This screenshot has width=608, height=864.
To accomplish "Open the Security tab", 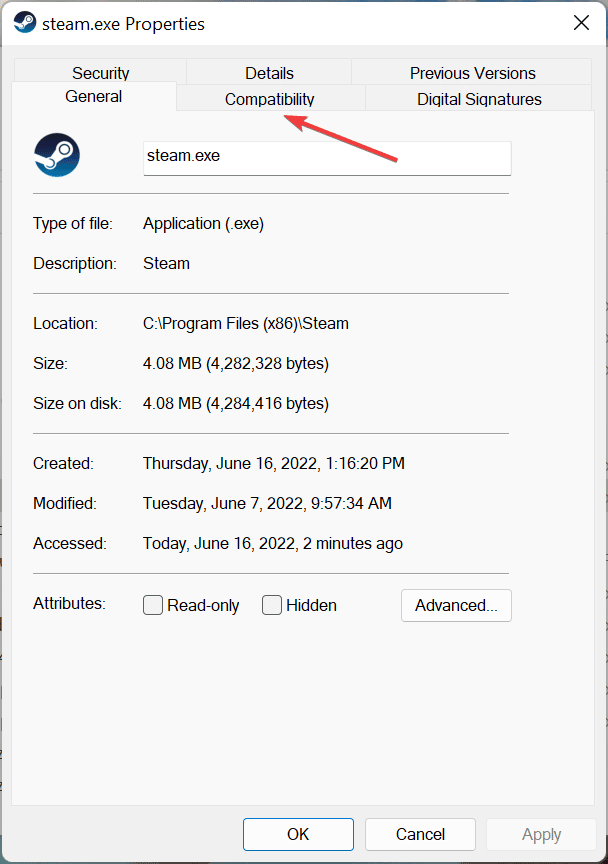I will (100, 72).
